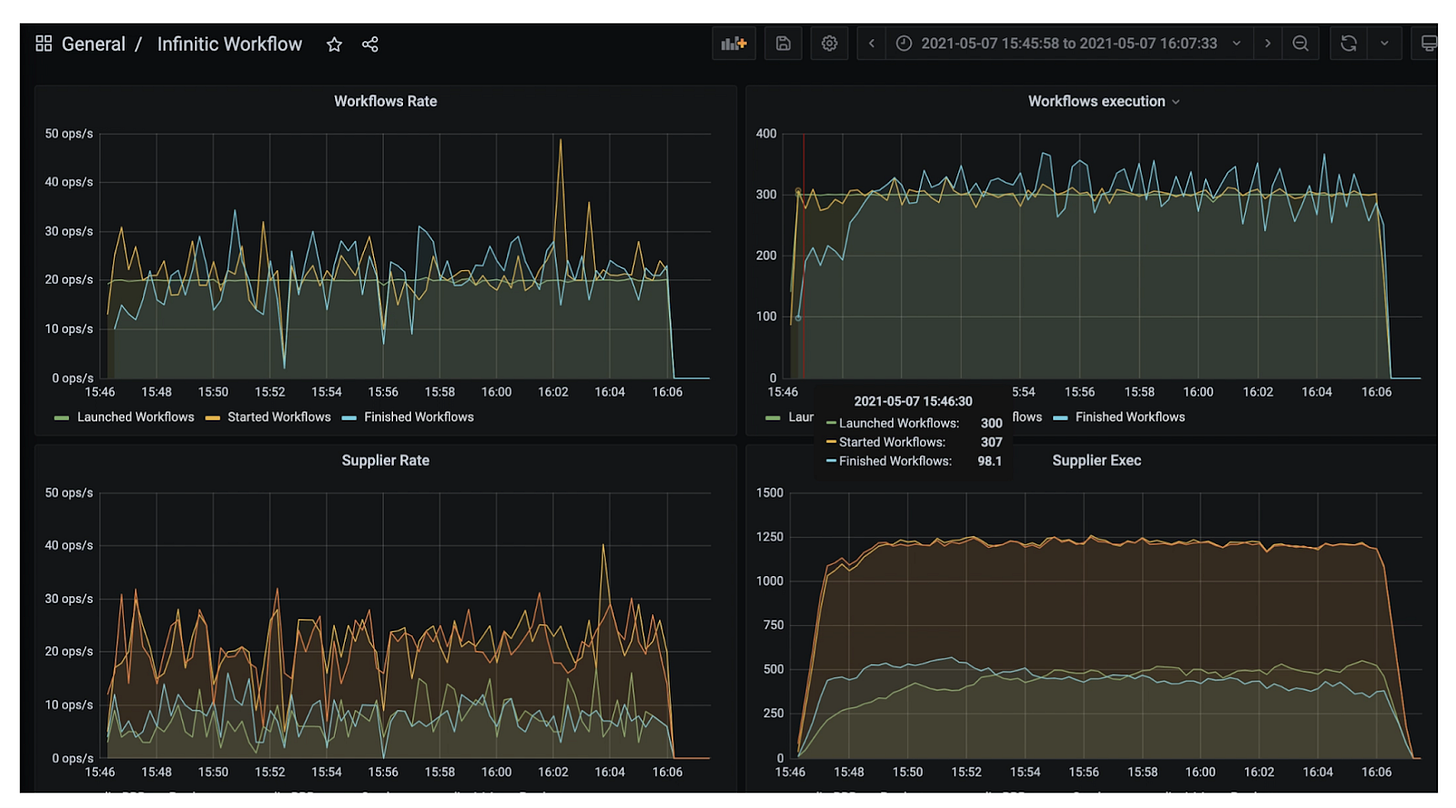Shift time range forward with right arrow
The height and width of the screenshot is (808, 1456).
click(1268, 44)
